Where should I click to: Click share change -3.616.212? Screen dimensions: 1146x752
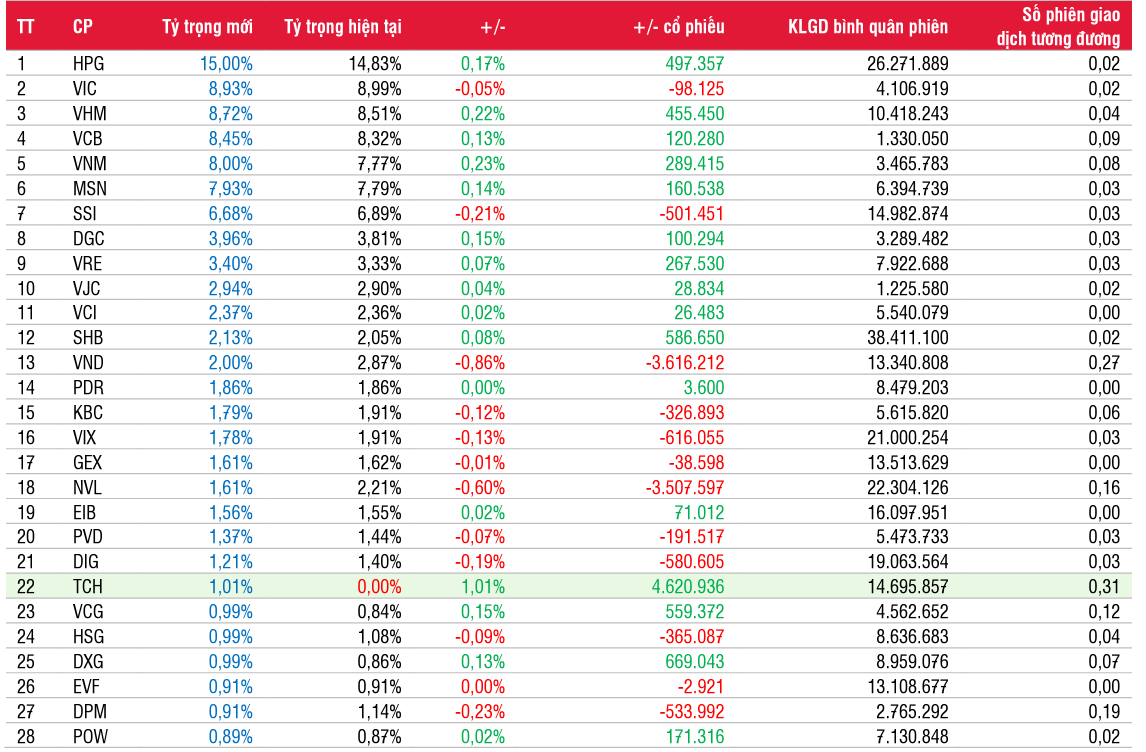(686, 362)
